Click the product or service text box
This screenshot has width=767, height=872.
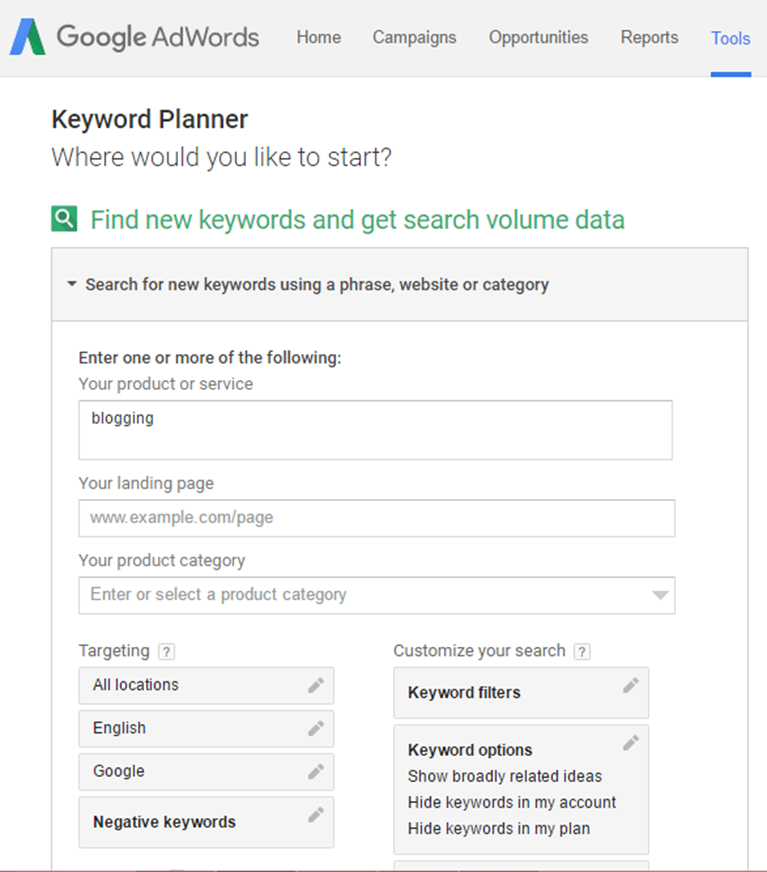click(375, 430)
